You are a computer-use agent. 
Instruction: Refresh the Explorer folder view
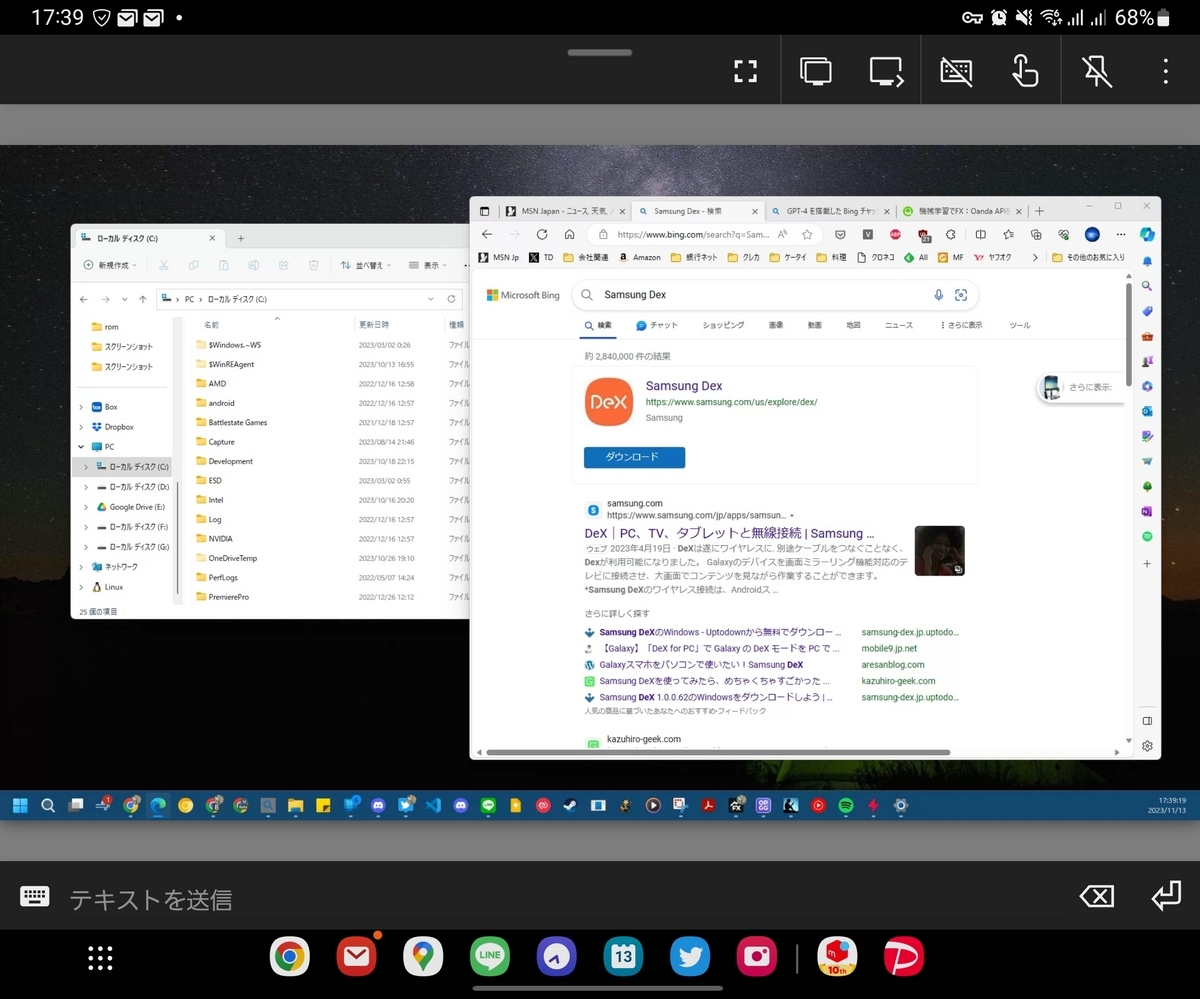tap(451, 299)
